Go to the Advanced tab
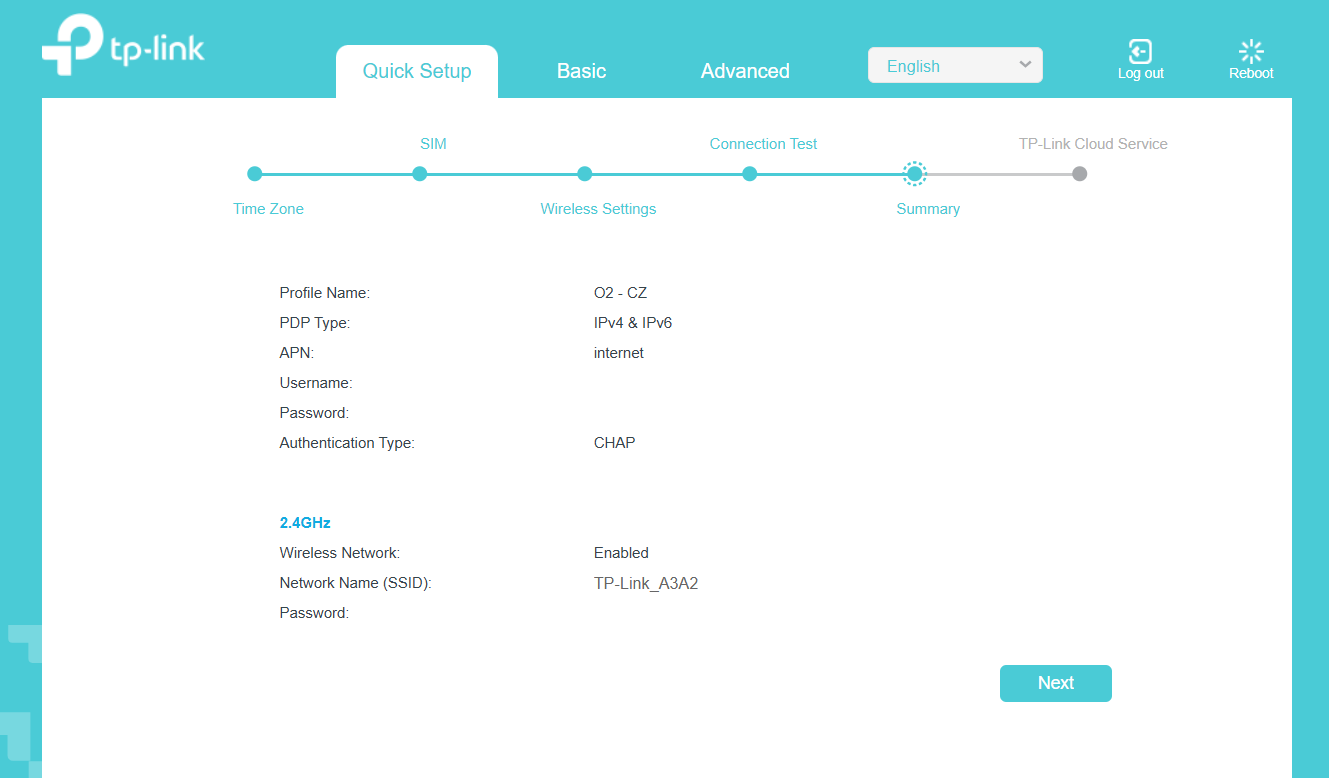This screenshot has height=778, width=1329. [x=745, y=71]
